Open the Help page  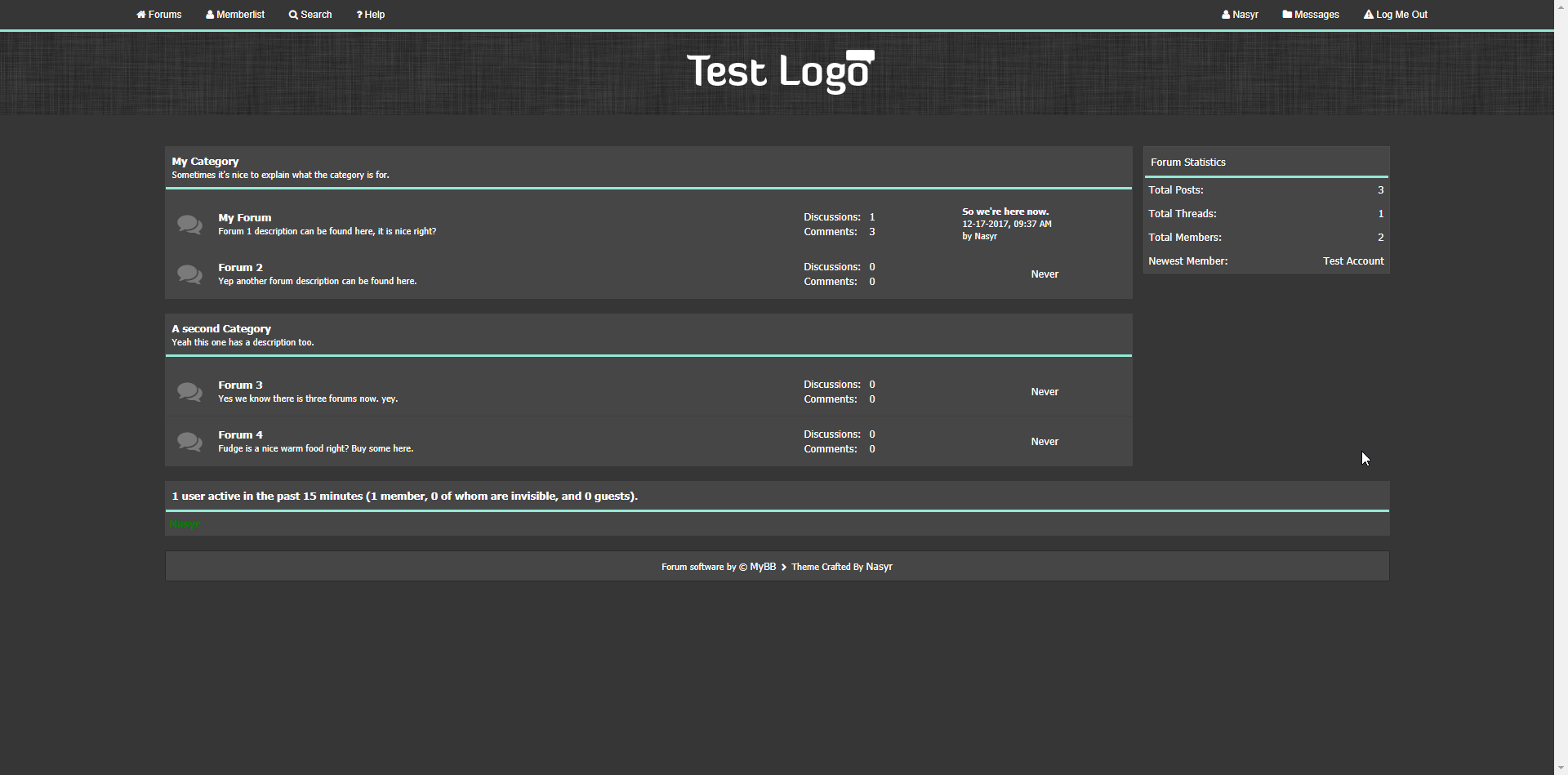click(371, 15)
